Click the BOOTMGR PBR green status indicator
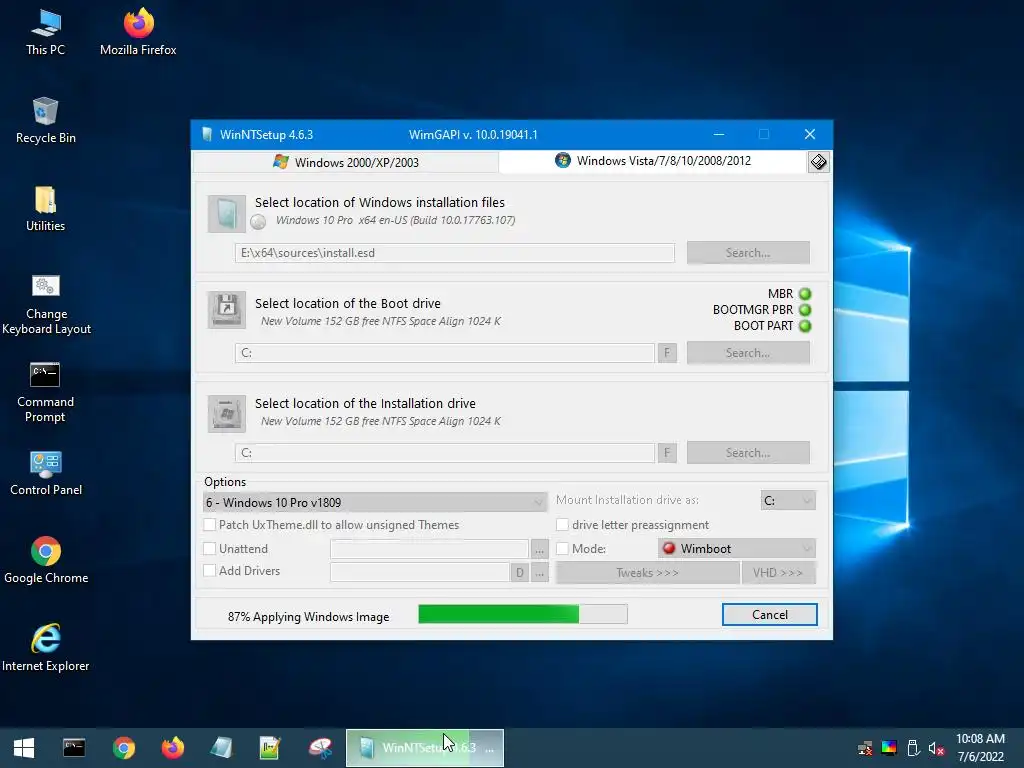 coord(805,310)
